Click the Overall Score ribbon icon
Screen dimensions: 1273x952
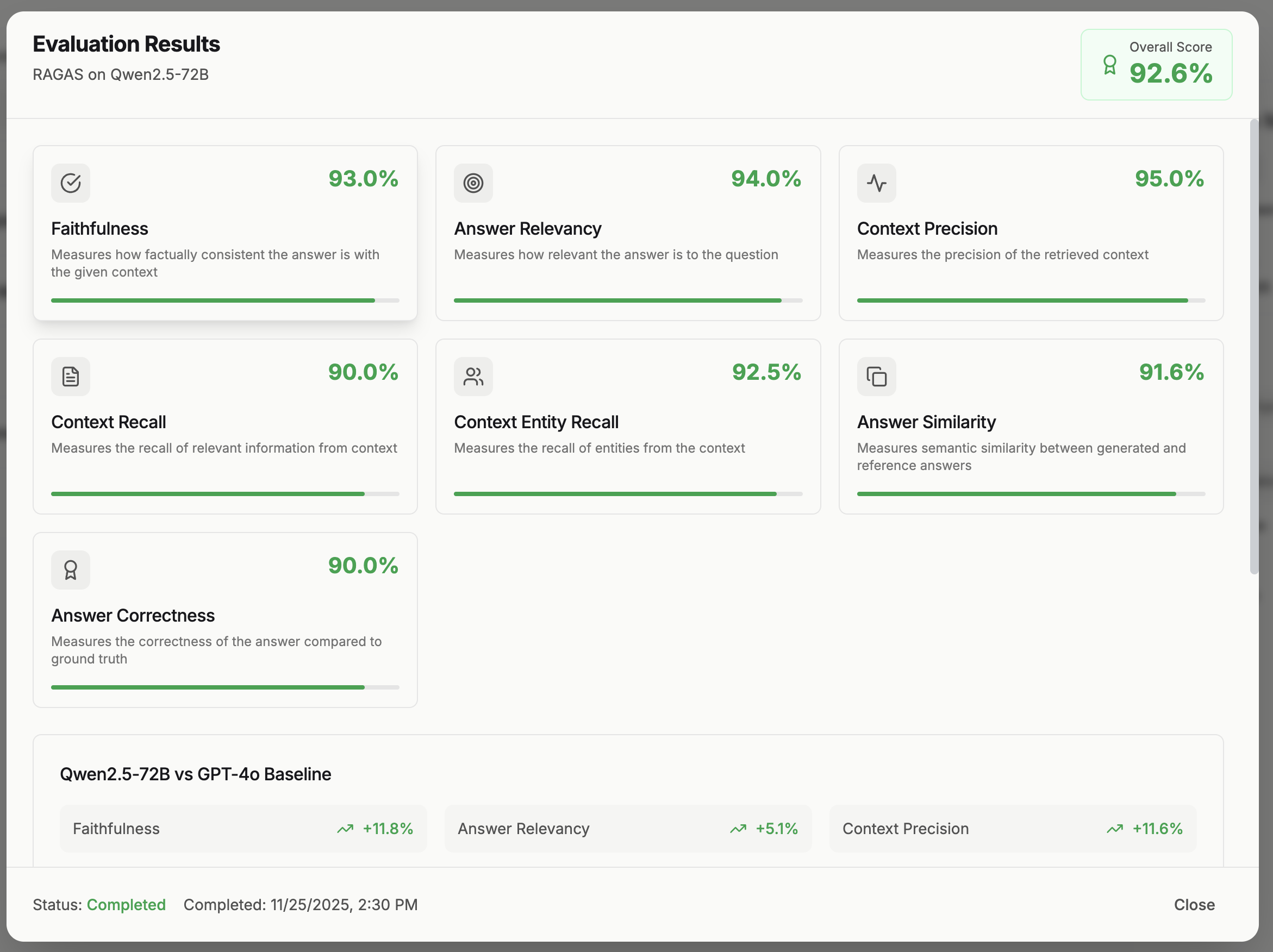[1109, 65]
